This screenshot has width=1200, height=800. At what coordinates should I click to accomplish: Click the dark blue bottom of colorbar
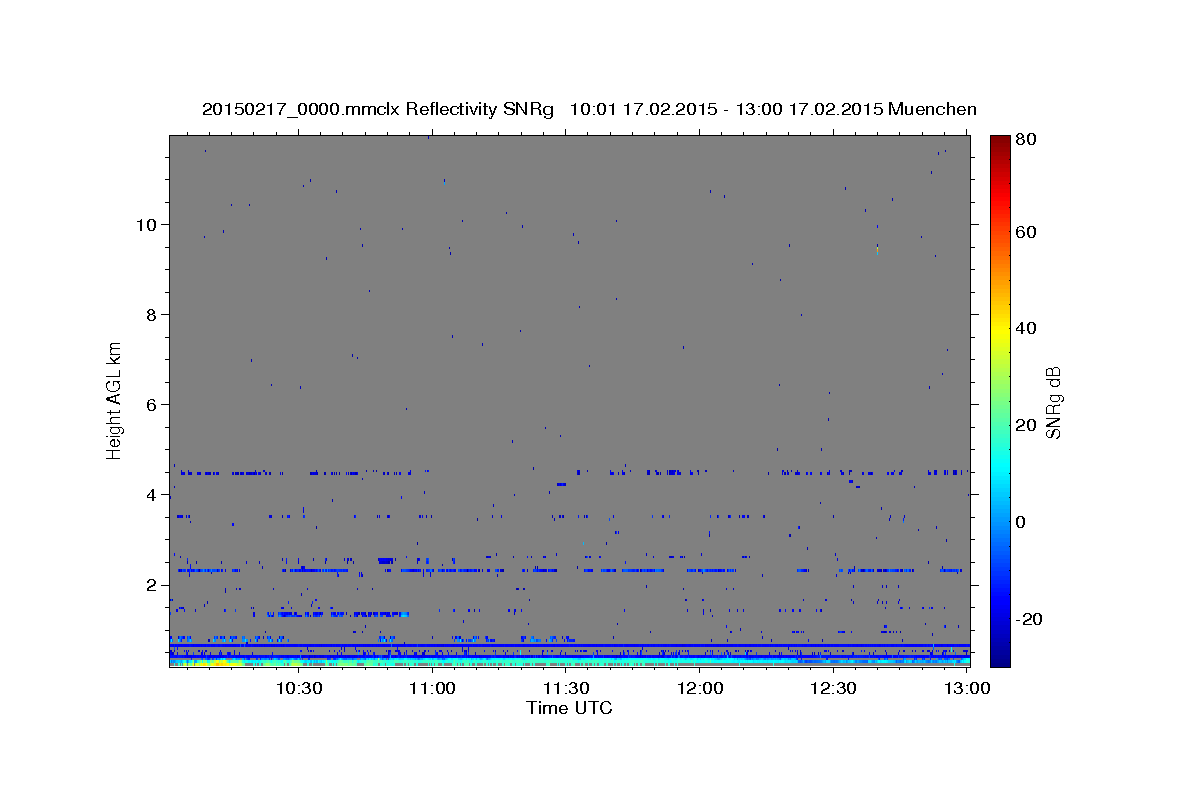1000,658
